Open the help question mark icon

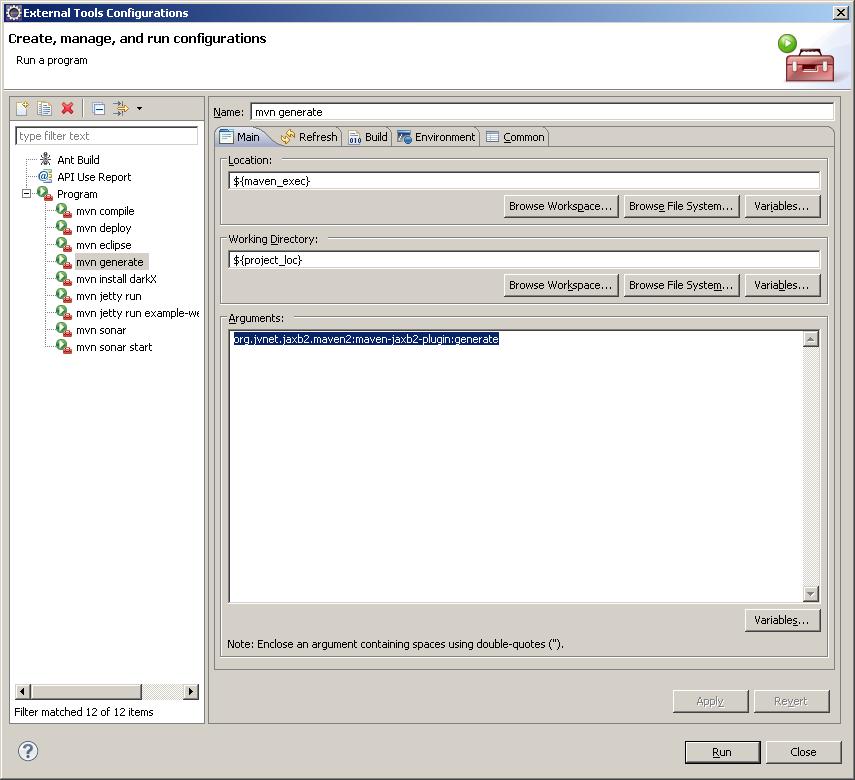click(x=28, y=751)
